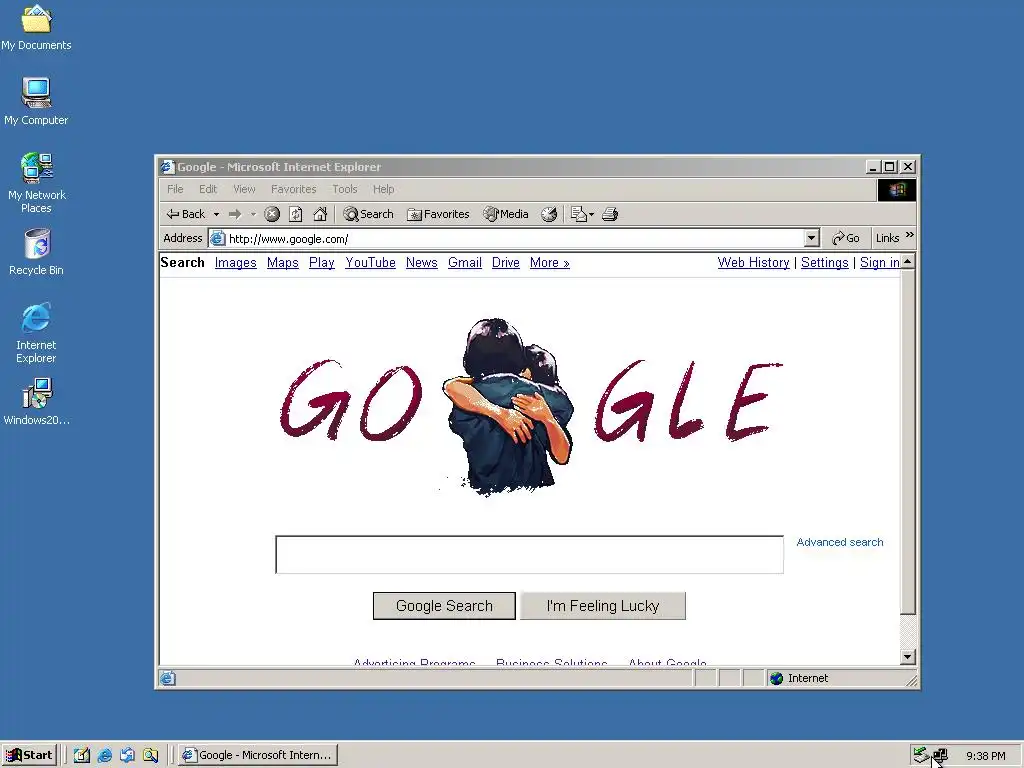Viewport: 1024px width, 768px height.
Task: Click the IE title bar page icon
Action: tap(168, 167)
